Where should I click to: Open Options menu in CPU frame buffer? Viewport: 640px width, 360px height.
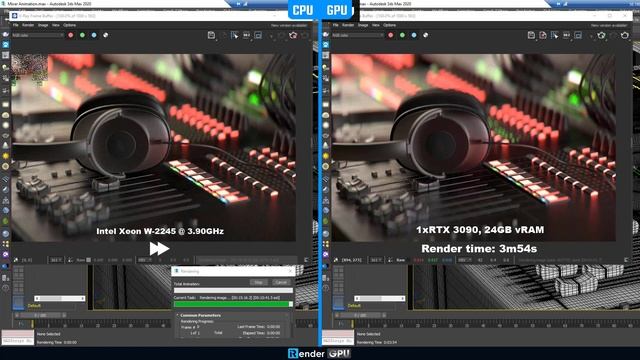pos(69,25)
